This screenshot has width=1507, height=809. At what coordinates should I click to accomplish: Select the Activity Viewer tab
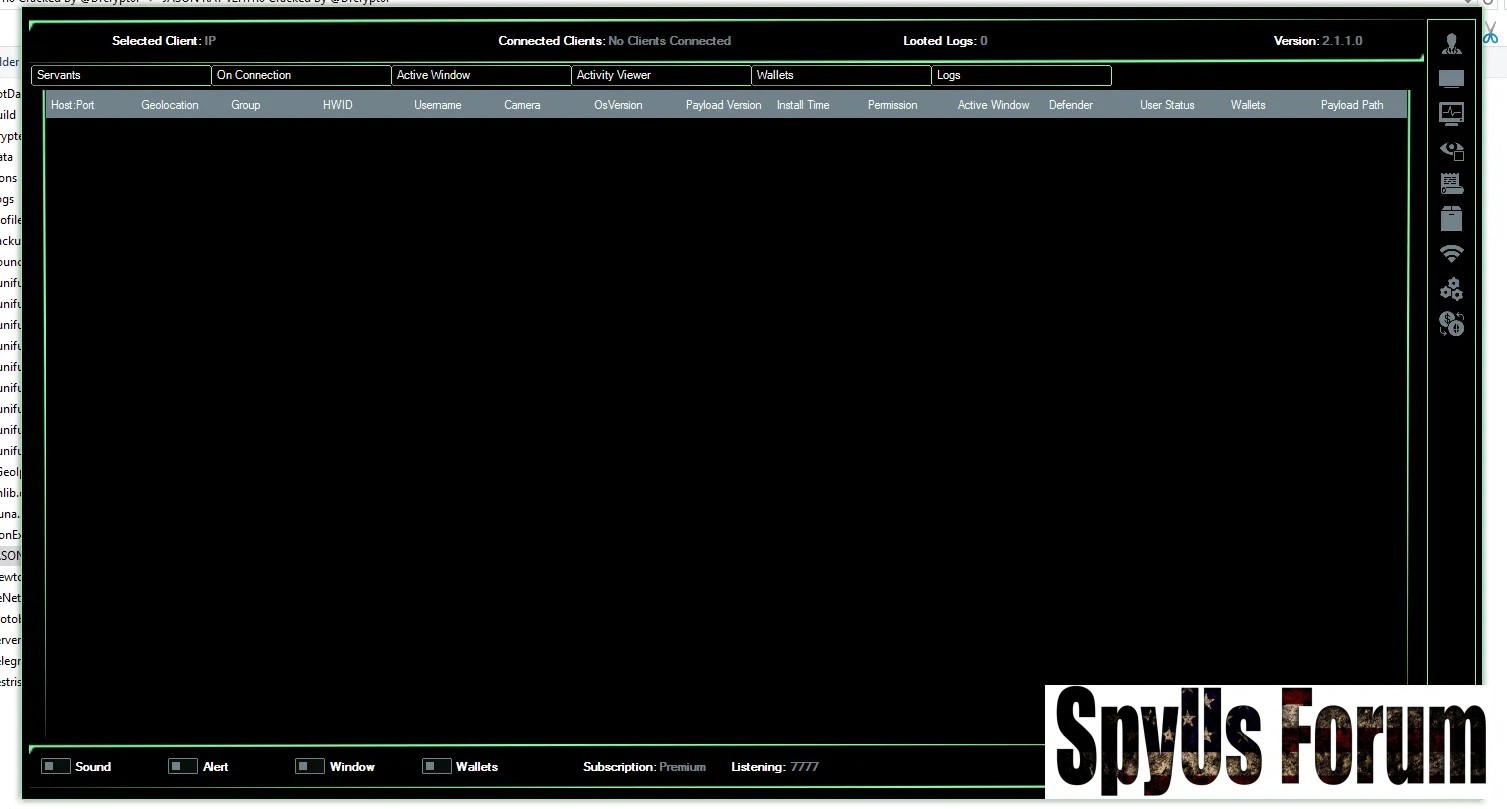click(661, 75)
